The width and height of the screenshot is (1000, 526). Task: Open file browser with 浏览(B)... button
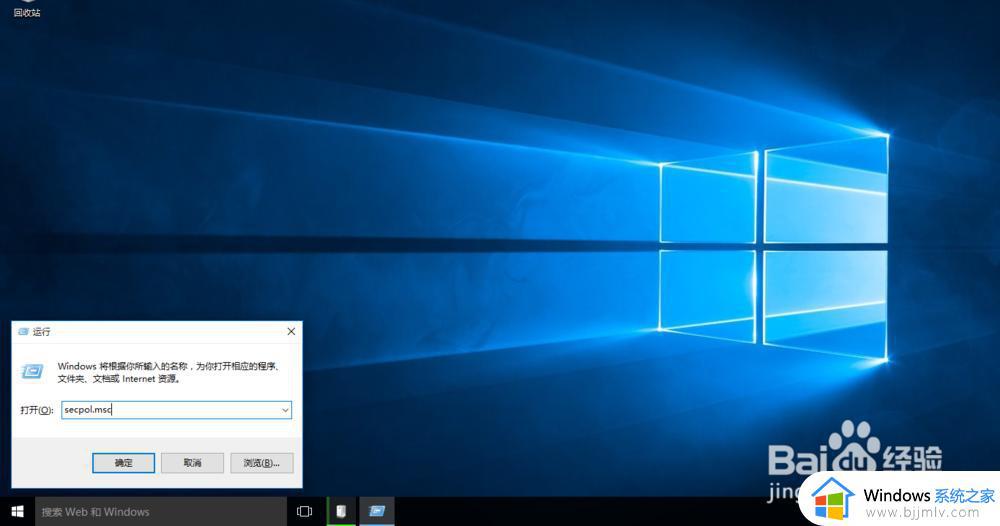coord(261,463)
